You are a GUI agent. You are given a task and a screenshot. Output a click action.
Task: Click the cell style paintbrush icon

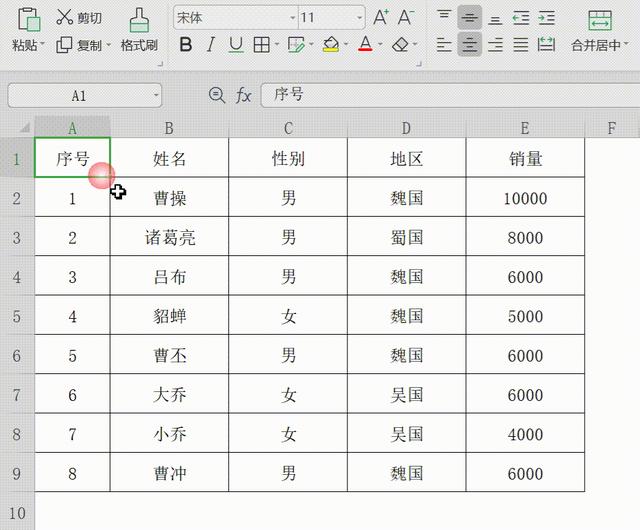[296, 45]
